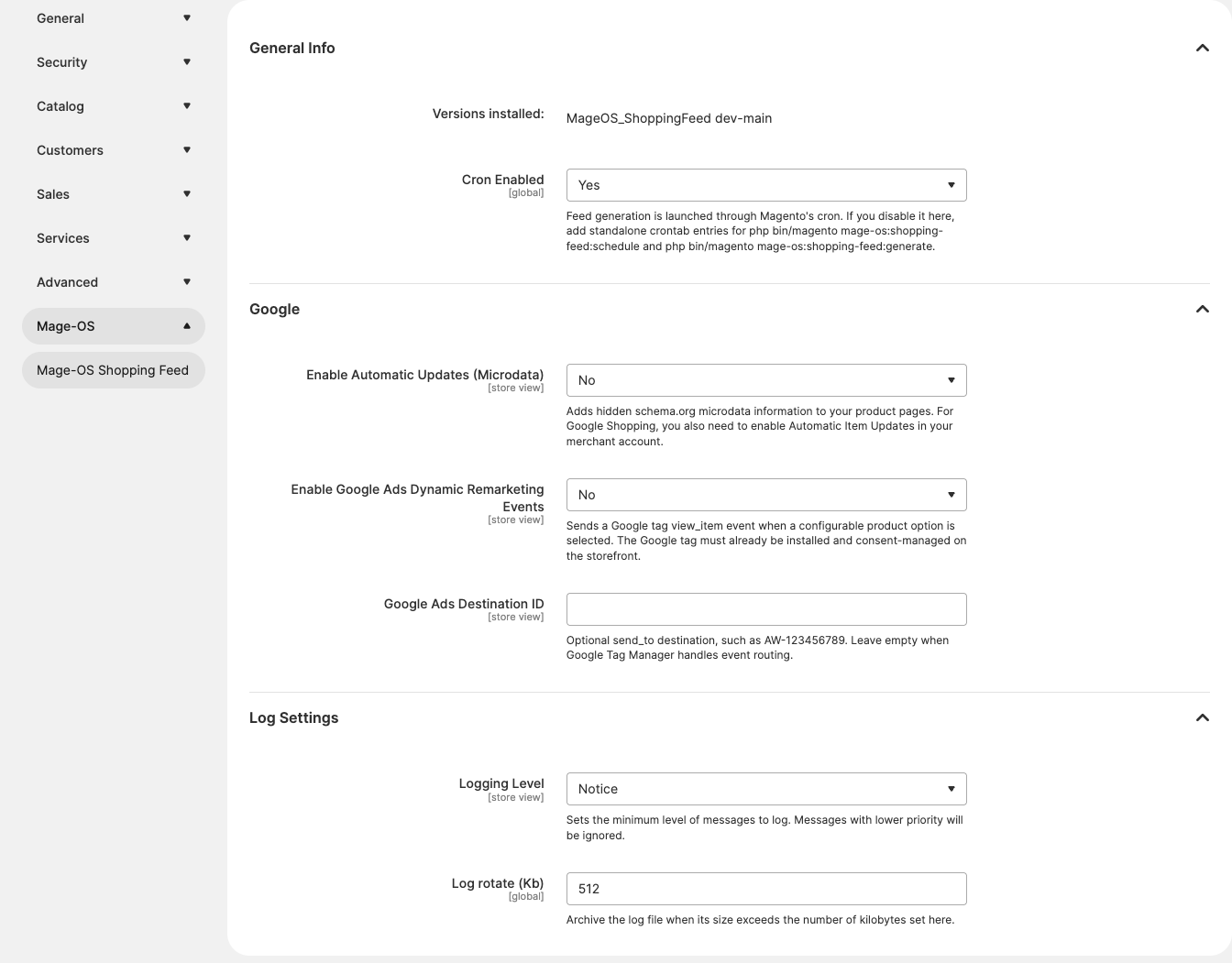Collapse the General Info section chevron
This screenshot has height=963, width=1232.
[1202, 48]
